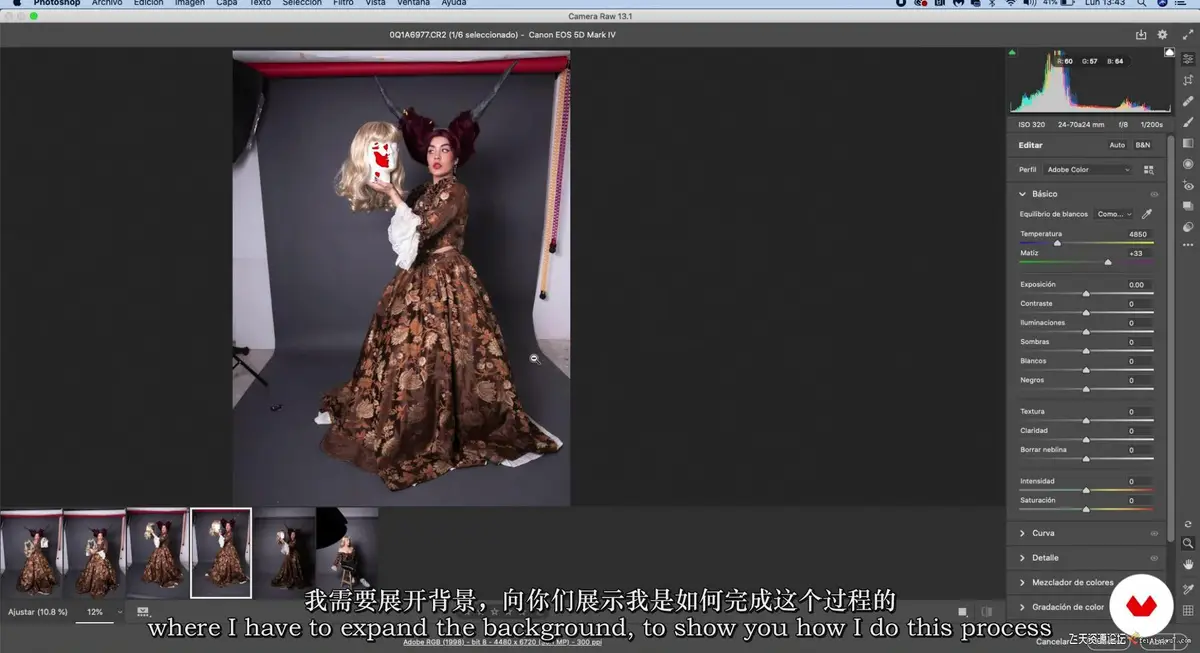1200x653 pixels.
Task: Select the Color Sampler tool
Action: coord(1188,589)
